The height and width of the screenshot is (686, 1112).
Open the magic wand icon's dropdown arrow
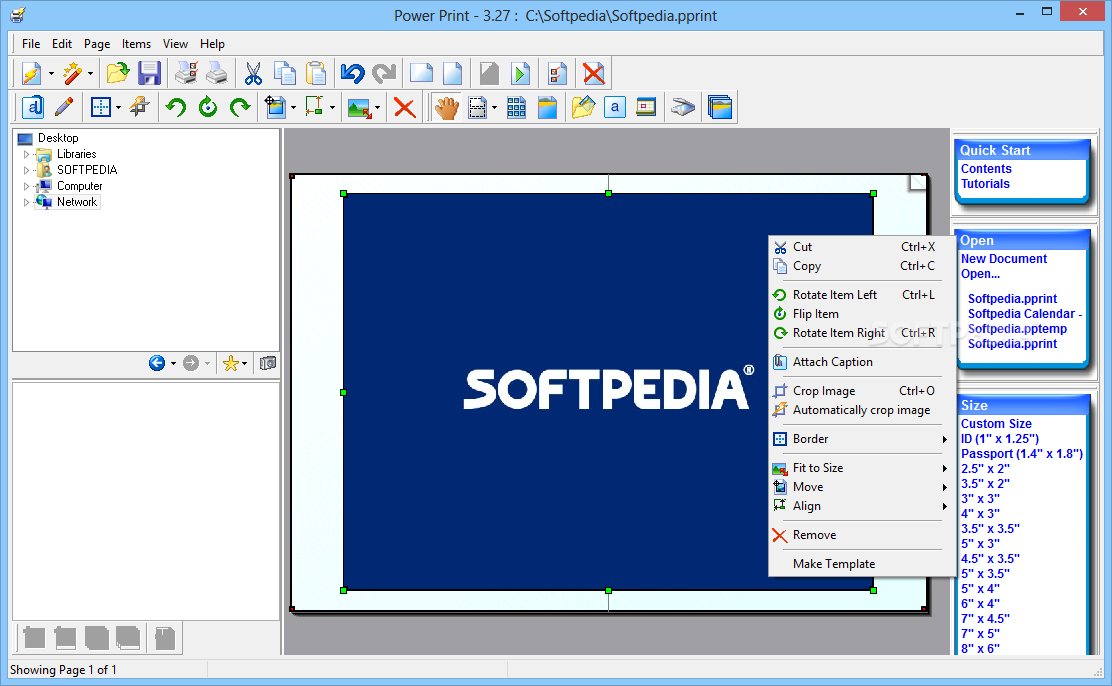[x=90, y=74]
